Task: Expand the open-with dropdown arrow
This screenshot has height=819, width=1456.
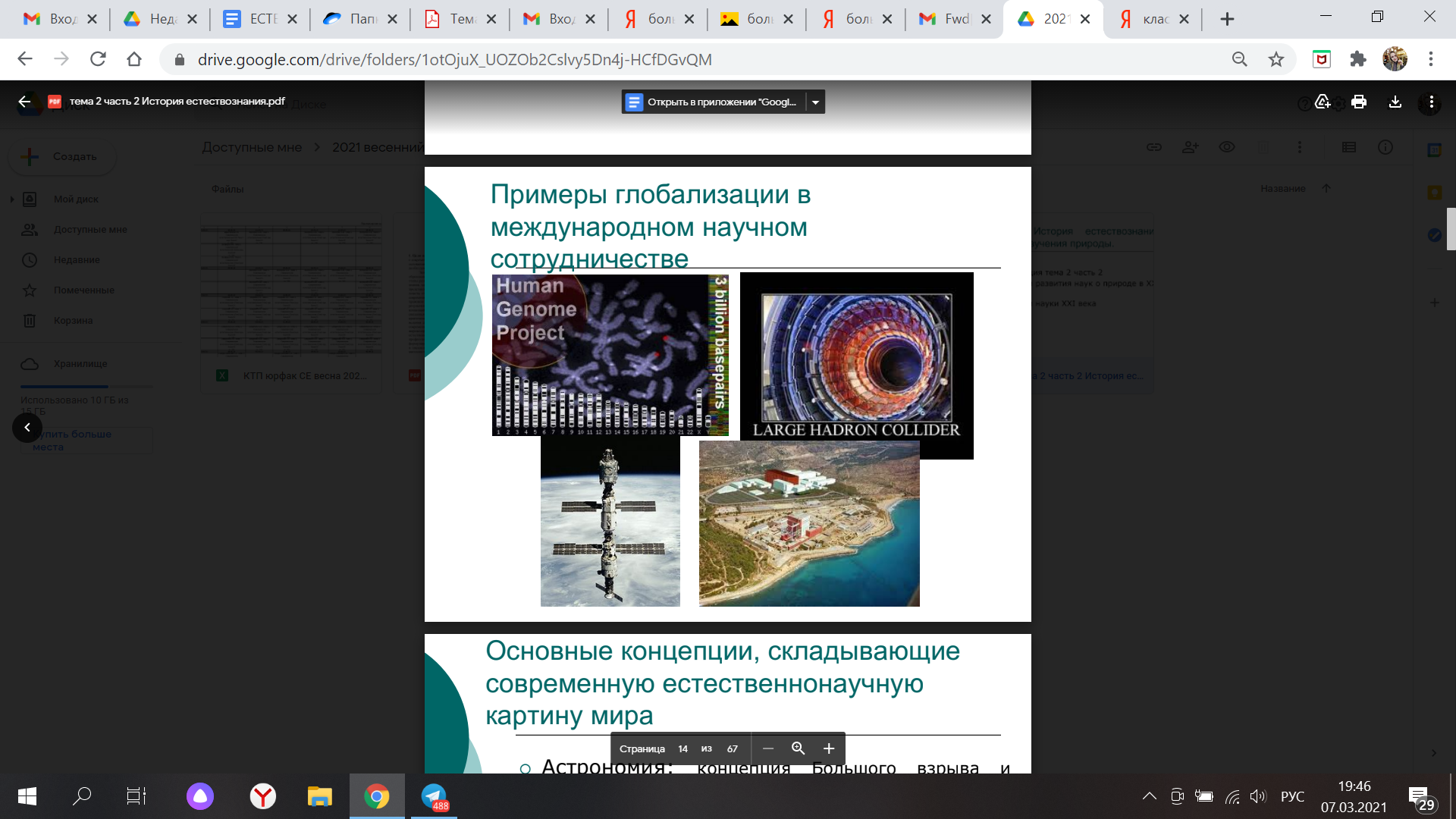Action: tap(815, 102)
